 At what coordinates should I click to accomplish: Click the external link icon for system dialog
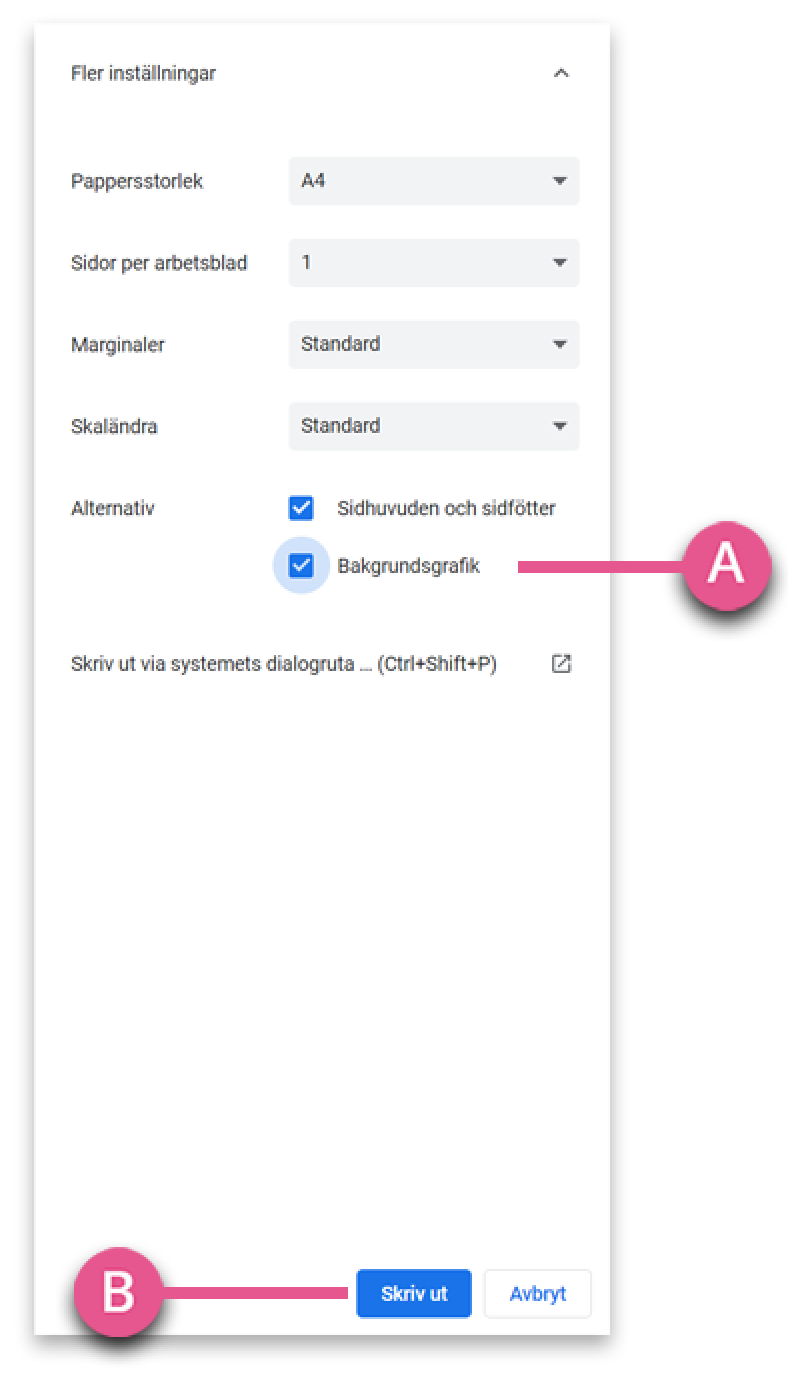pos(561,664)
